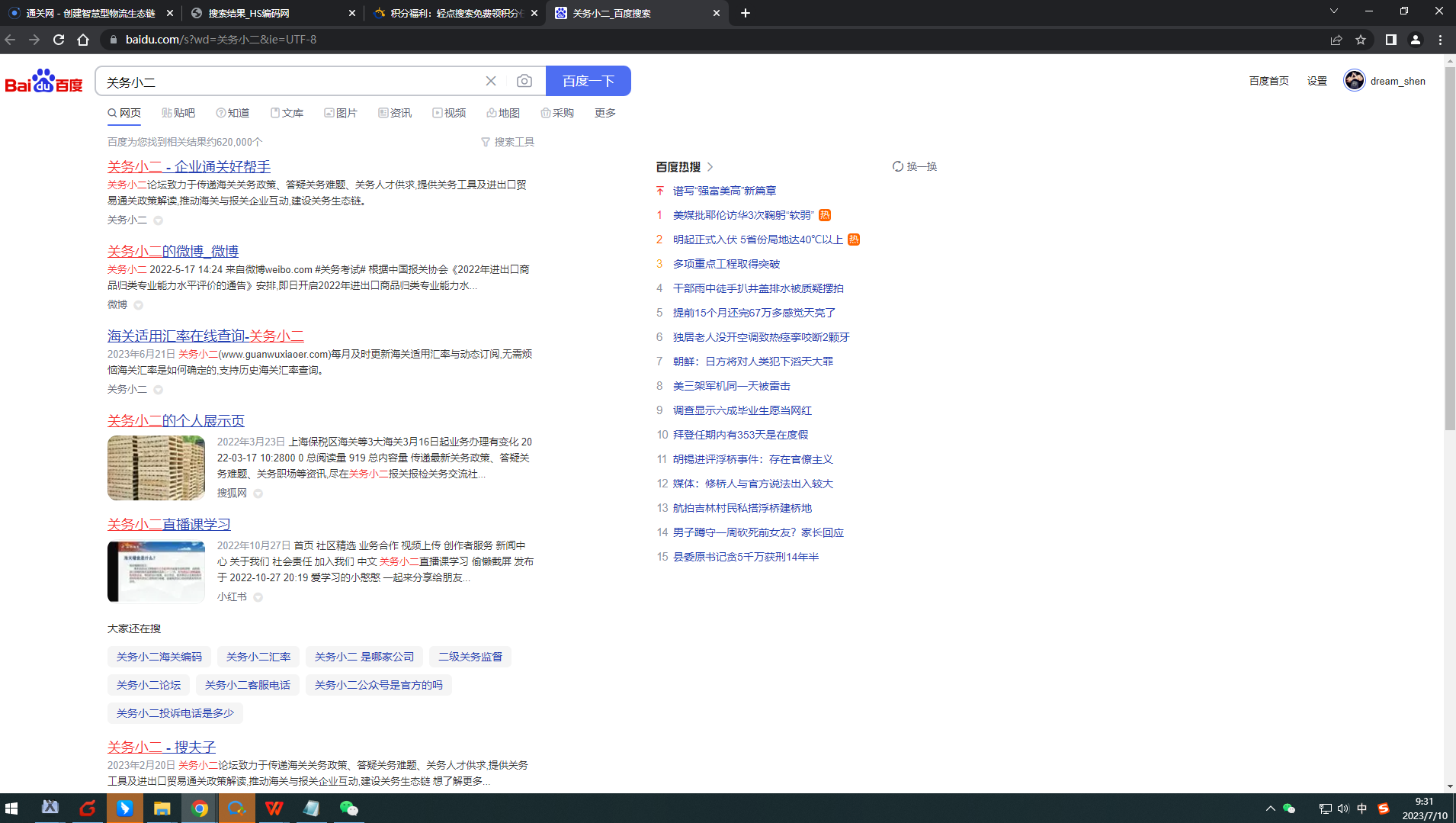Switch to the 知道 tab
This screenshot has height=823, width=1456.
[233, 113]
